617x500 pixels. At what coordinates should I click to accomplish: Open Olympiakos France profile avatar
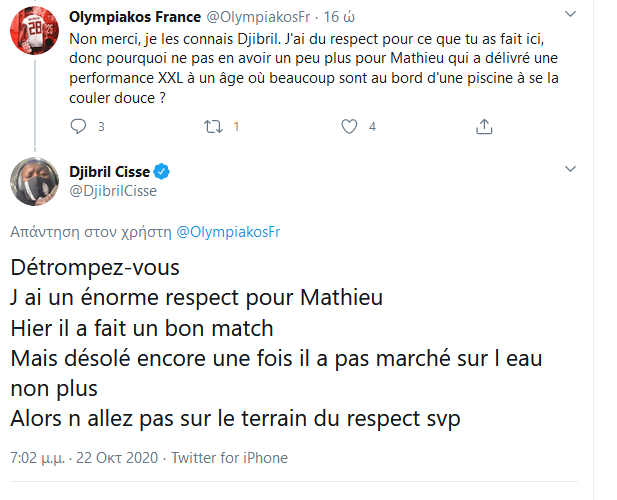tap(31, 33)
